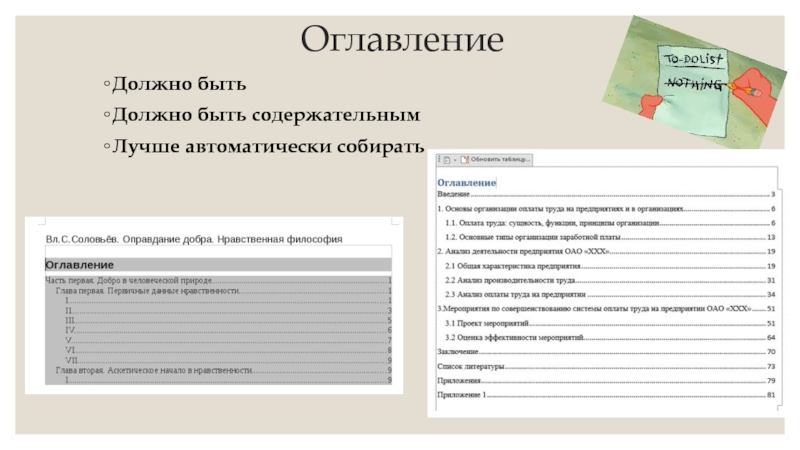The image size is (800, 450).
Task: Open '3.1 Проект мероприятий' entry
Action: (610, 323)
